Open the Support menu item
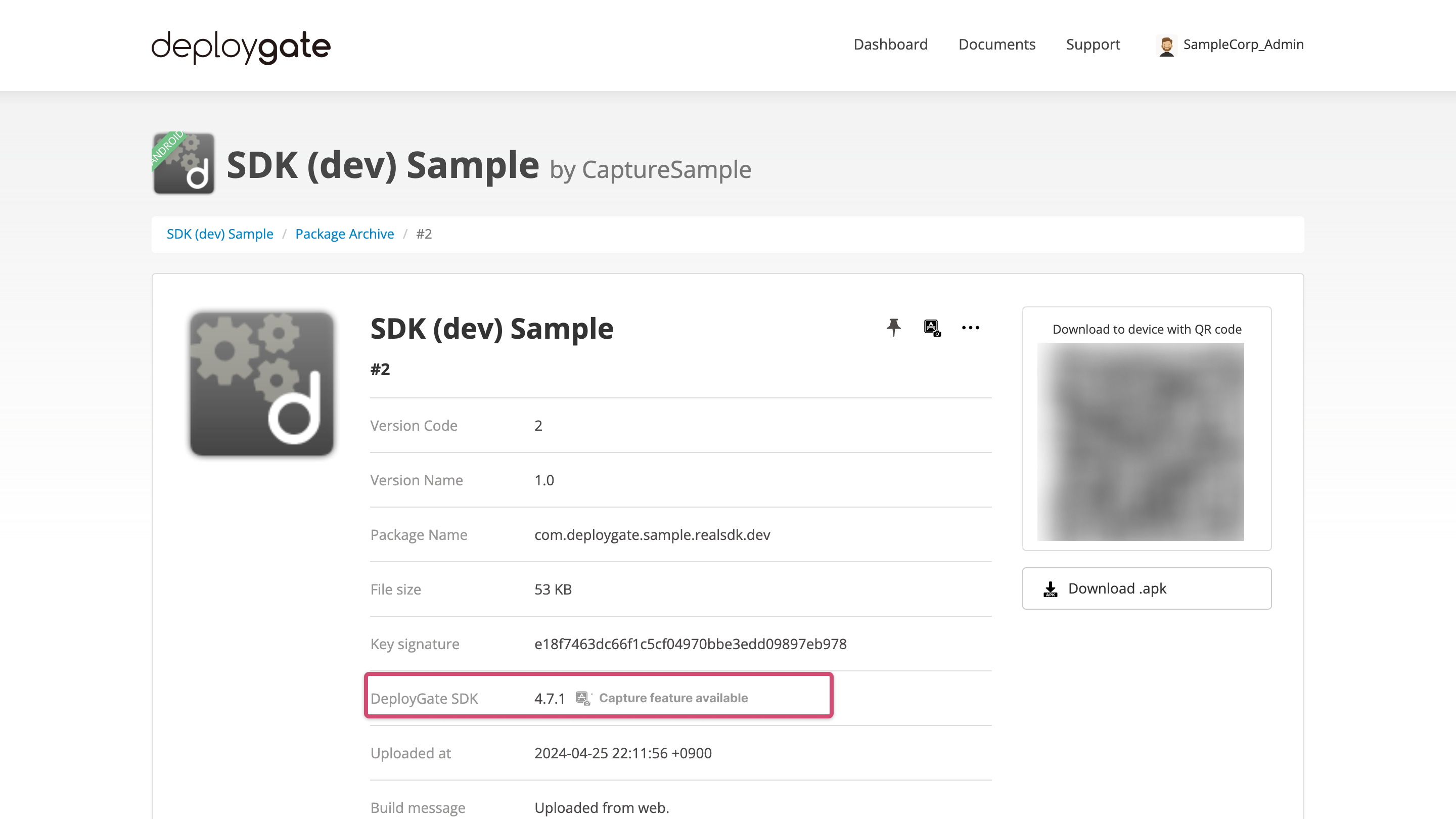The width and height of the screenshot is (1456, 819). pos(1093,44)
